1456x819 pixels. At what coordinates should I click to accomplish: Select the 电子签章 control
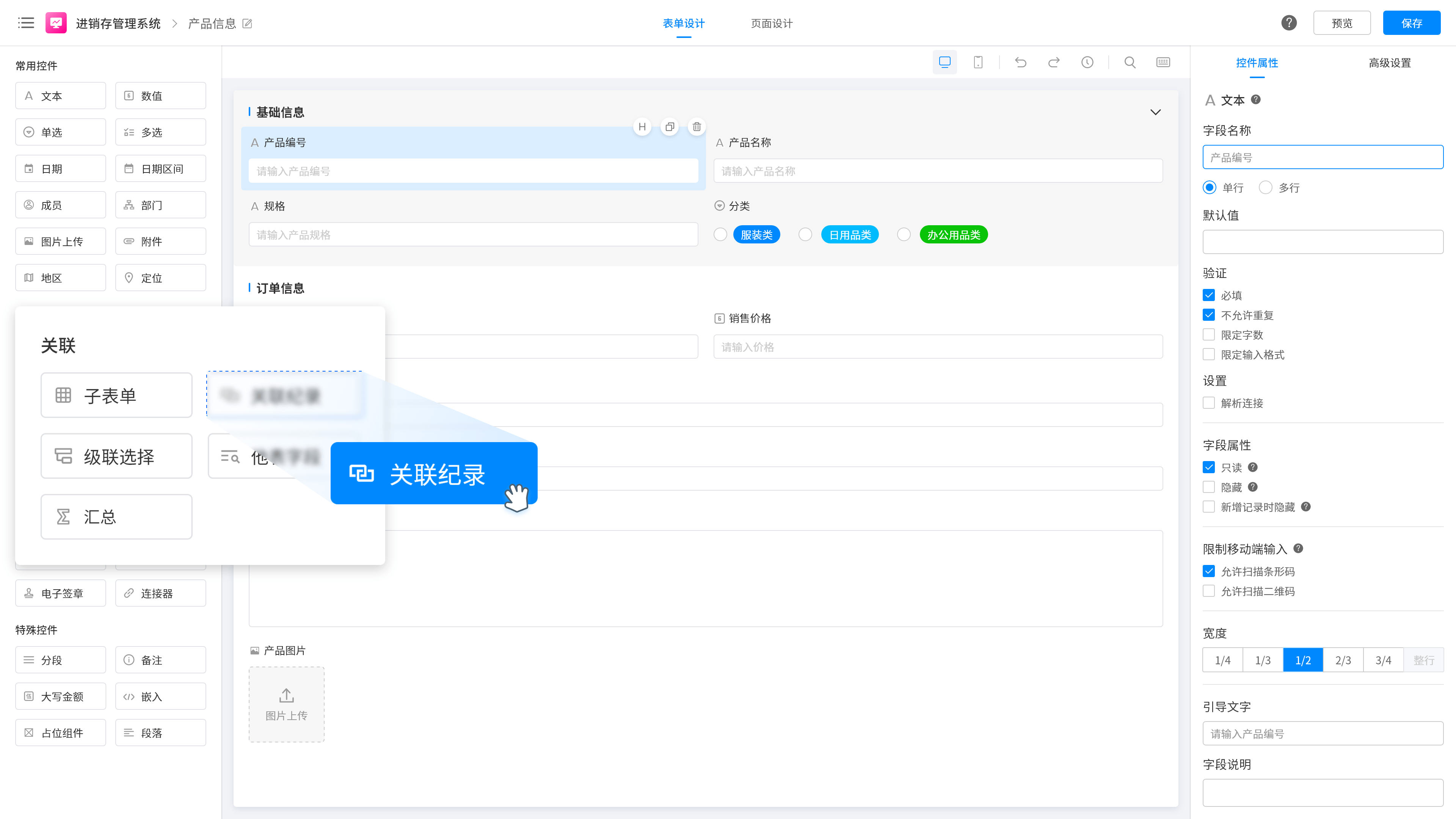point(61,593)
